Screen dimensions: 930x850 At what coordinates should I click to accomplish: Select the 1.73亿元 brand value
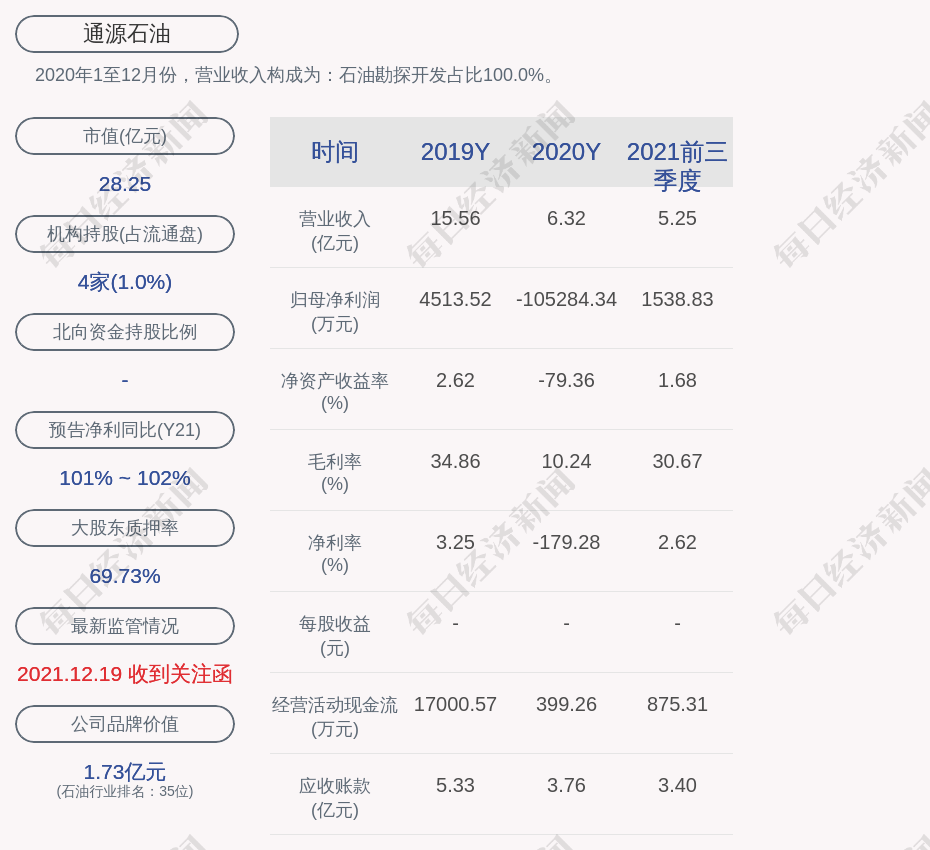coord(125,772)
